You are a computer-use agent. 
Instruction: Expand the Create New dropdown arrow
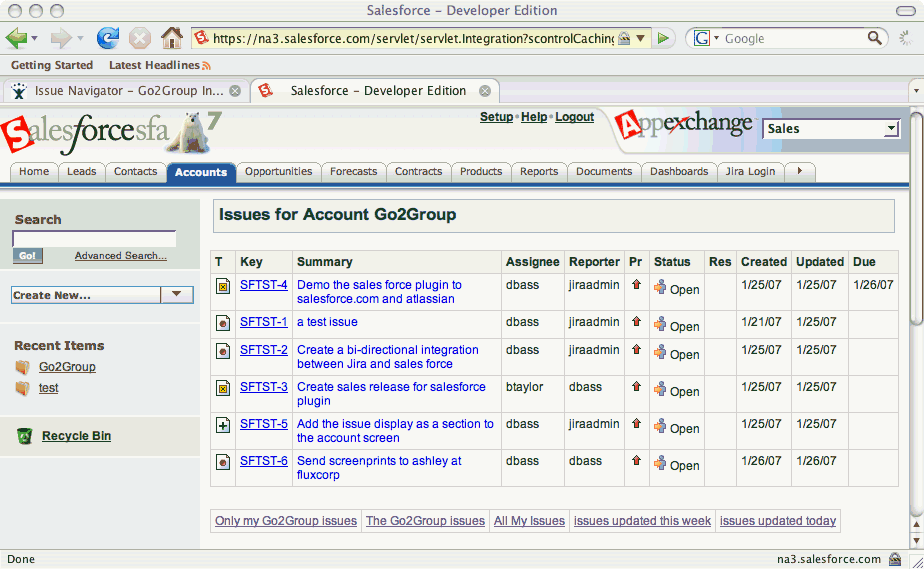[177, 295]
